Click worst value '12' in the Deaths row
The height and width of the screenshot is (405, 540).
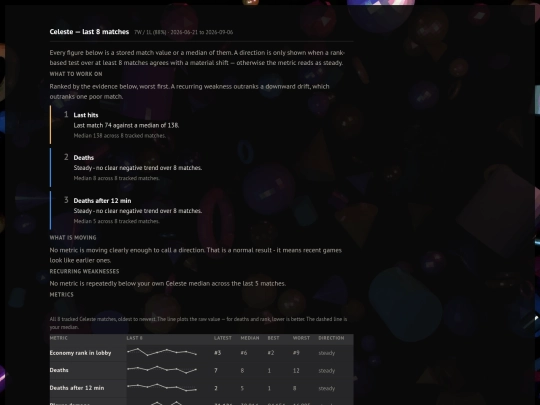coord(296,371)
